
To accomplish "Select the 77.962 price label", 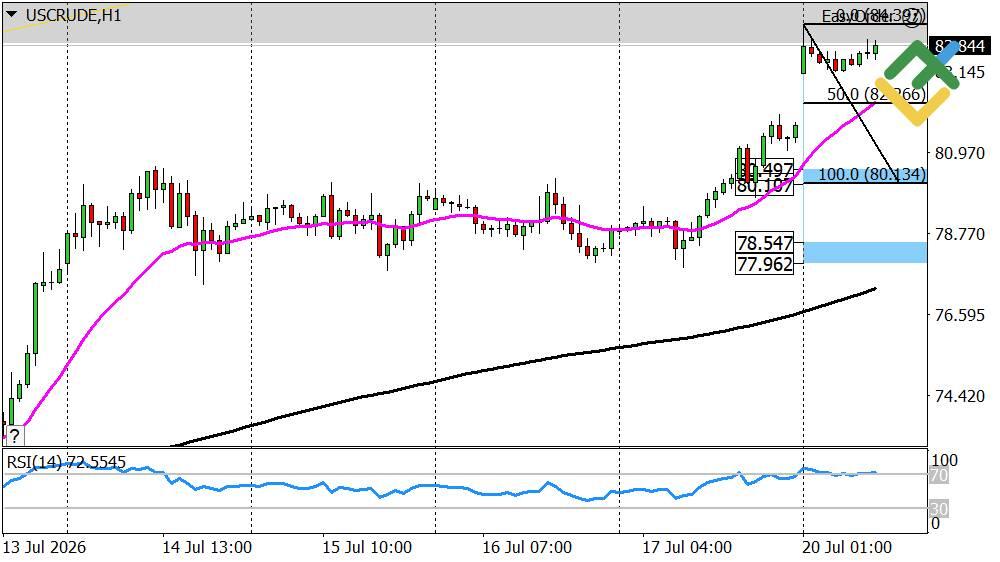I will click(764, 264).
